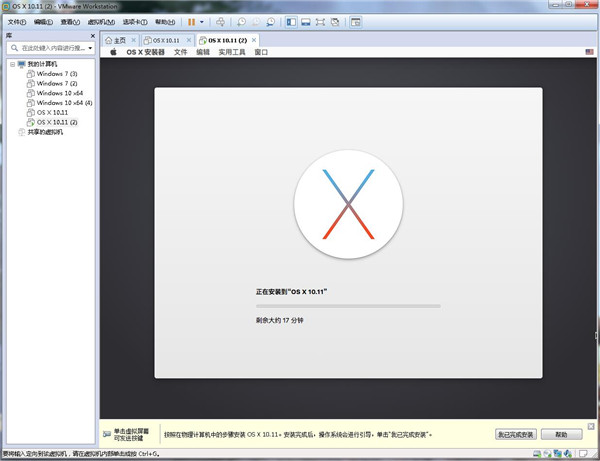Close the library panel with its X

click(93, 36)
